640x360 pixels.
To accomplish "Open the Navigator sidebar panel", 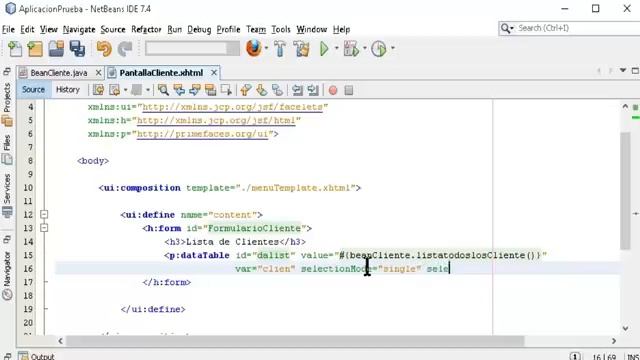I will tap(7, 276).
